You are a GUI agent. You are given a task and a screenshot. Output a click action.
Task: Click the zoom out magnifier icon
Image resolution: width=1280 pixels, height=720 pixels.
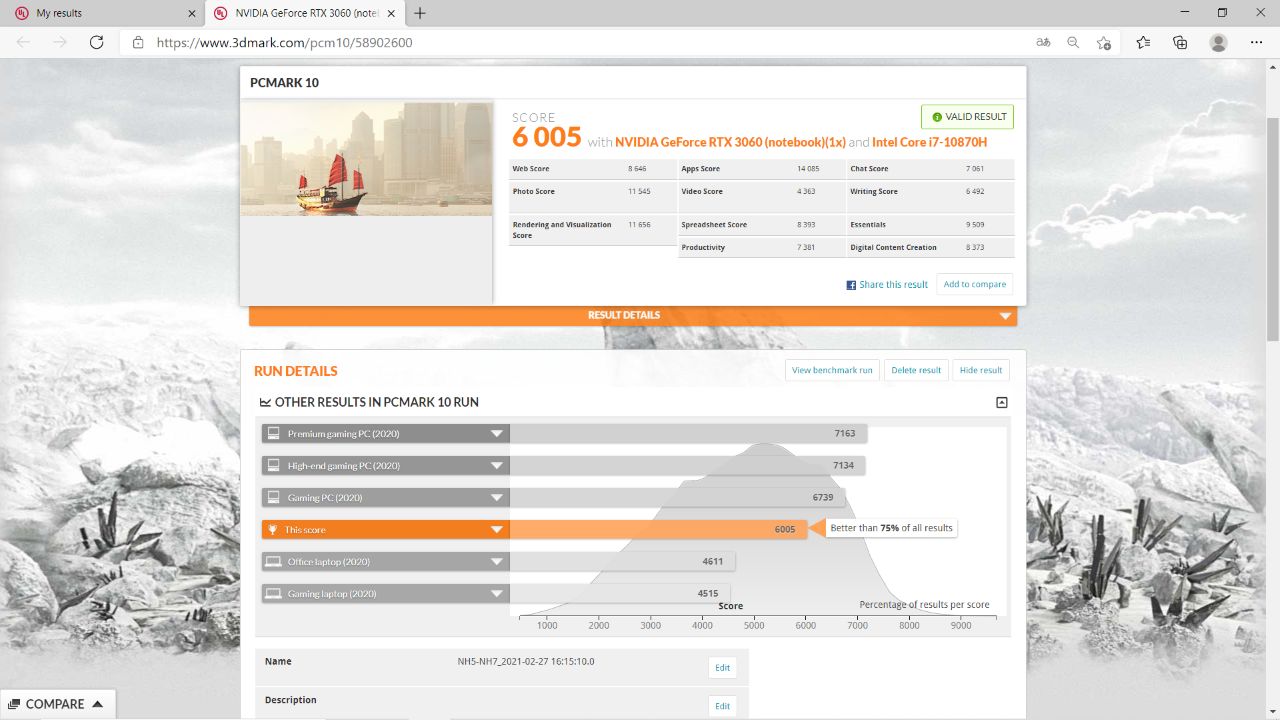(1073, 42)
